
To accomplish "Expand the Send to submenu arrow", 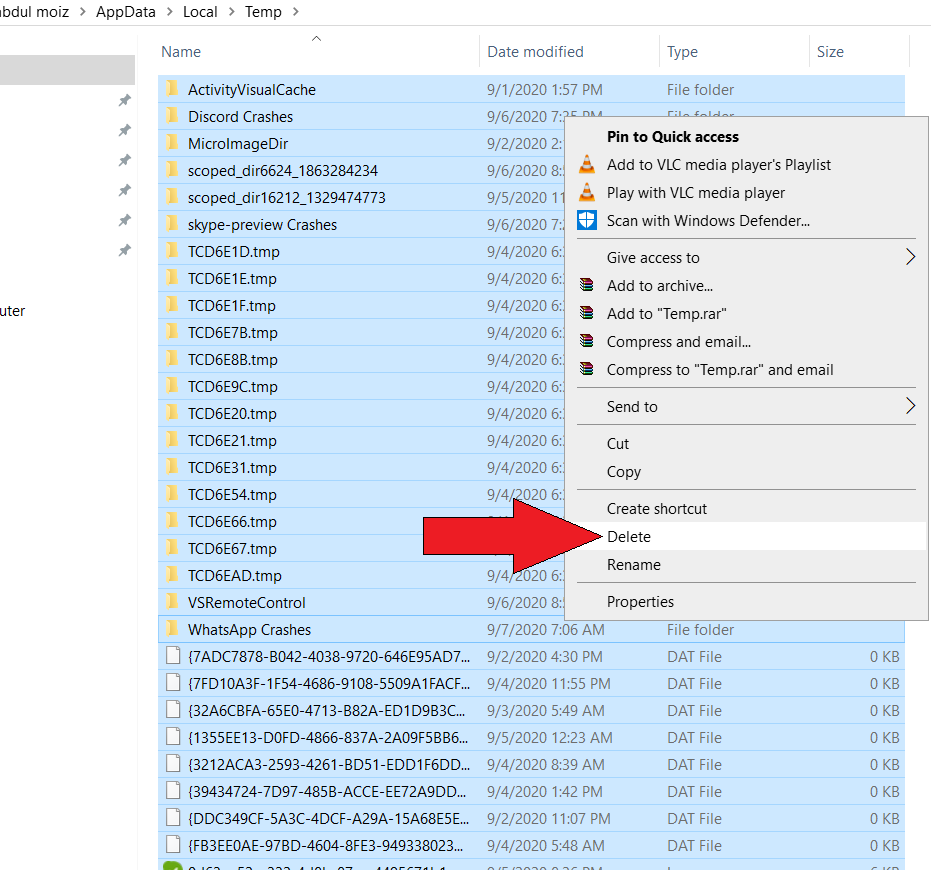I will coord(910,406).
